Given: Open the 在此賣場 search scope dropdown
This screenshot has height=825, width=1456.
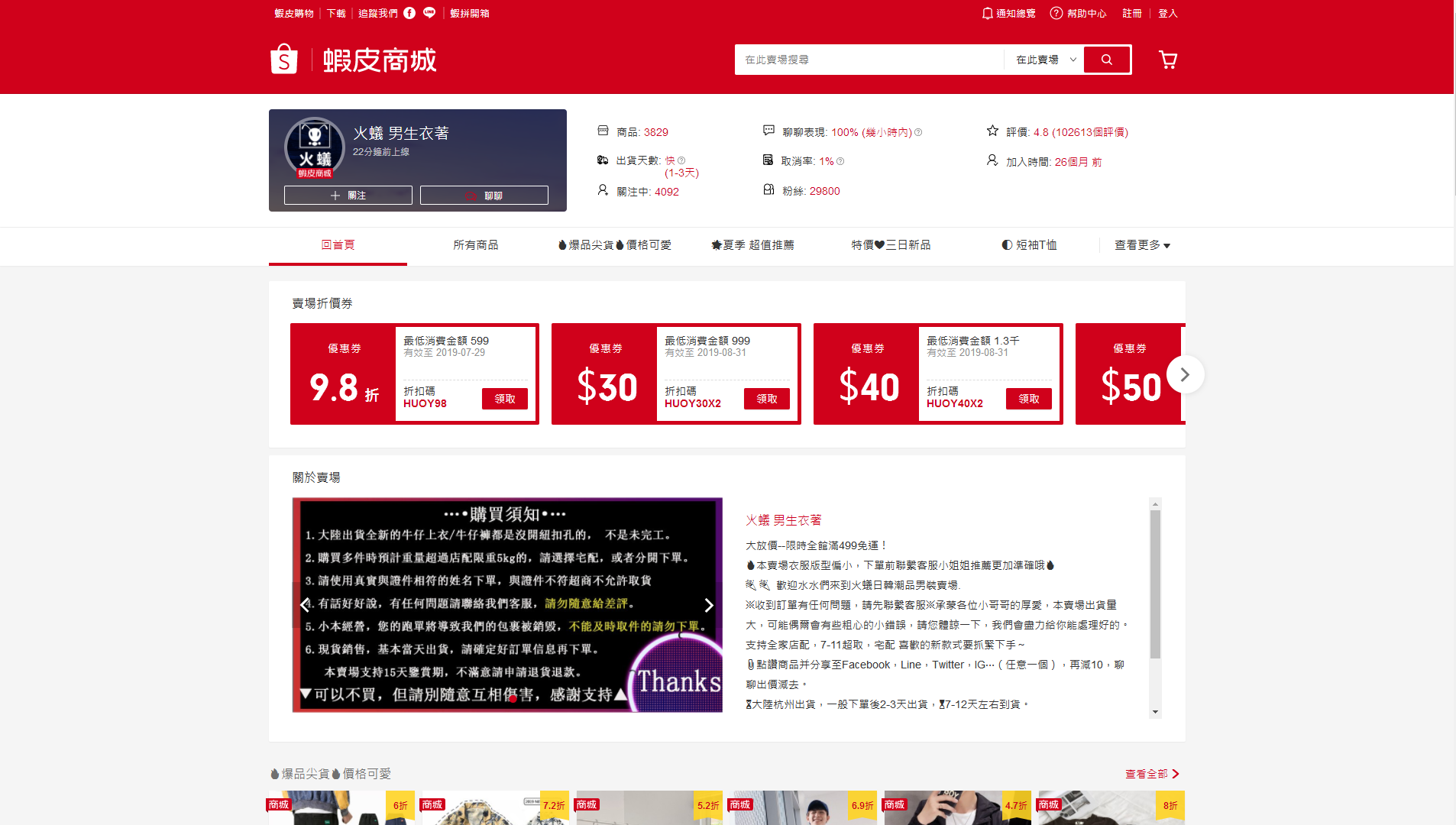Looking at the screenshot, I should point(1045,60).
